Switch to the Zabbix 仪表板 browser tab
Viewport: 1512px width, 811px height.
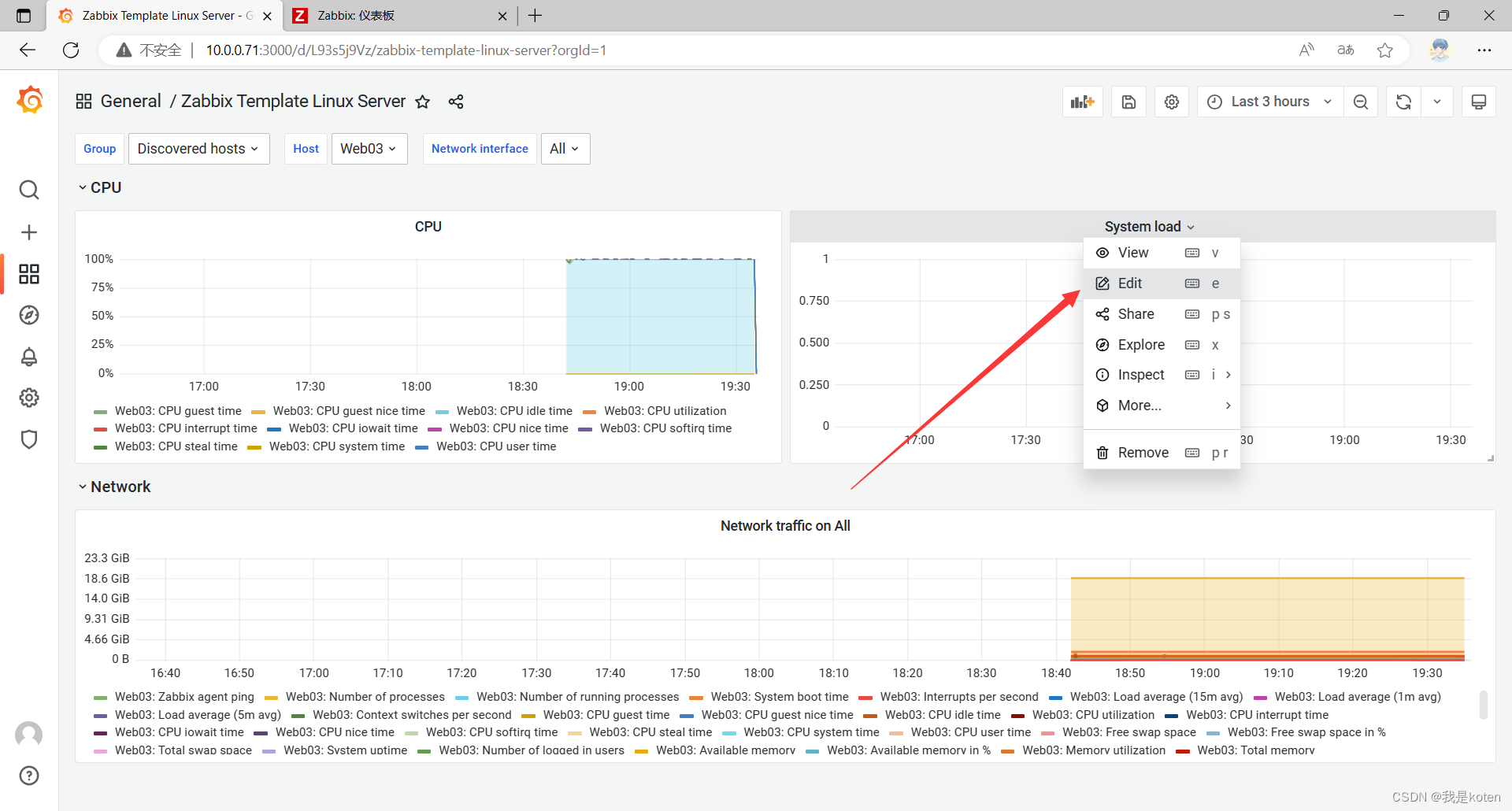pos(399,16)
